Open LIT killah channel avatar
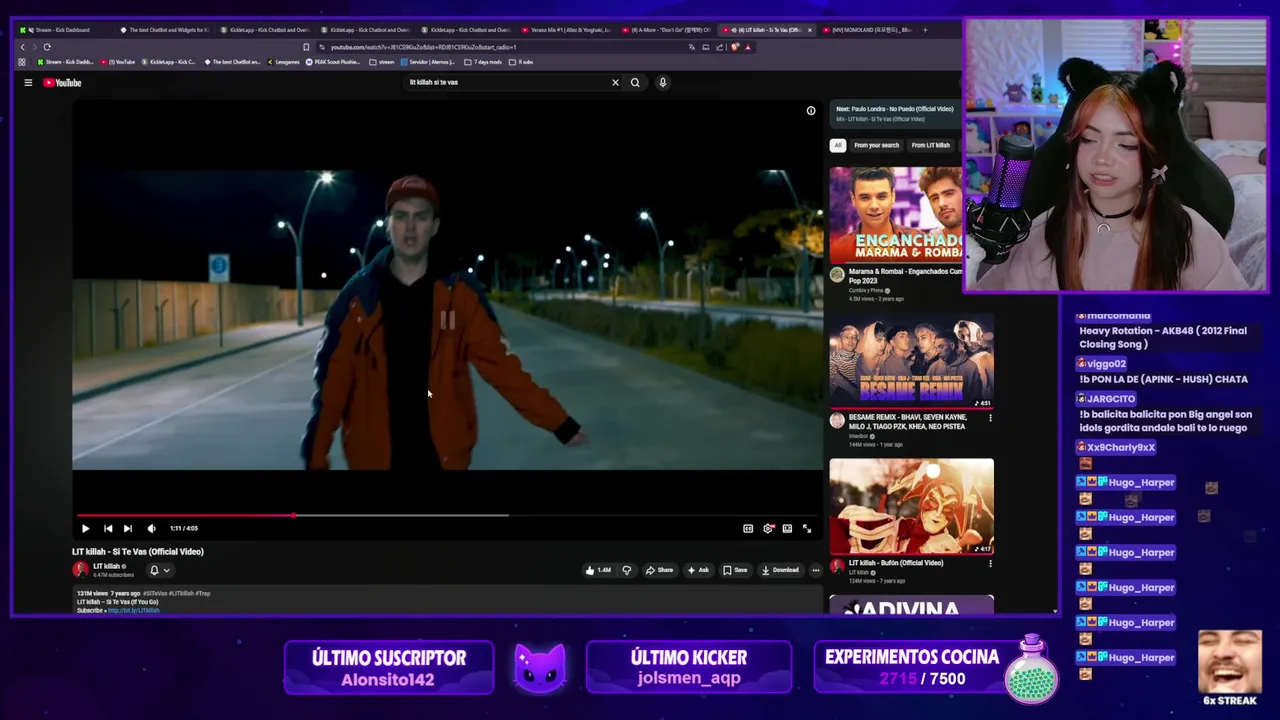Viewport: 1280px width, 720px height. tap(80, 570)
